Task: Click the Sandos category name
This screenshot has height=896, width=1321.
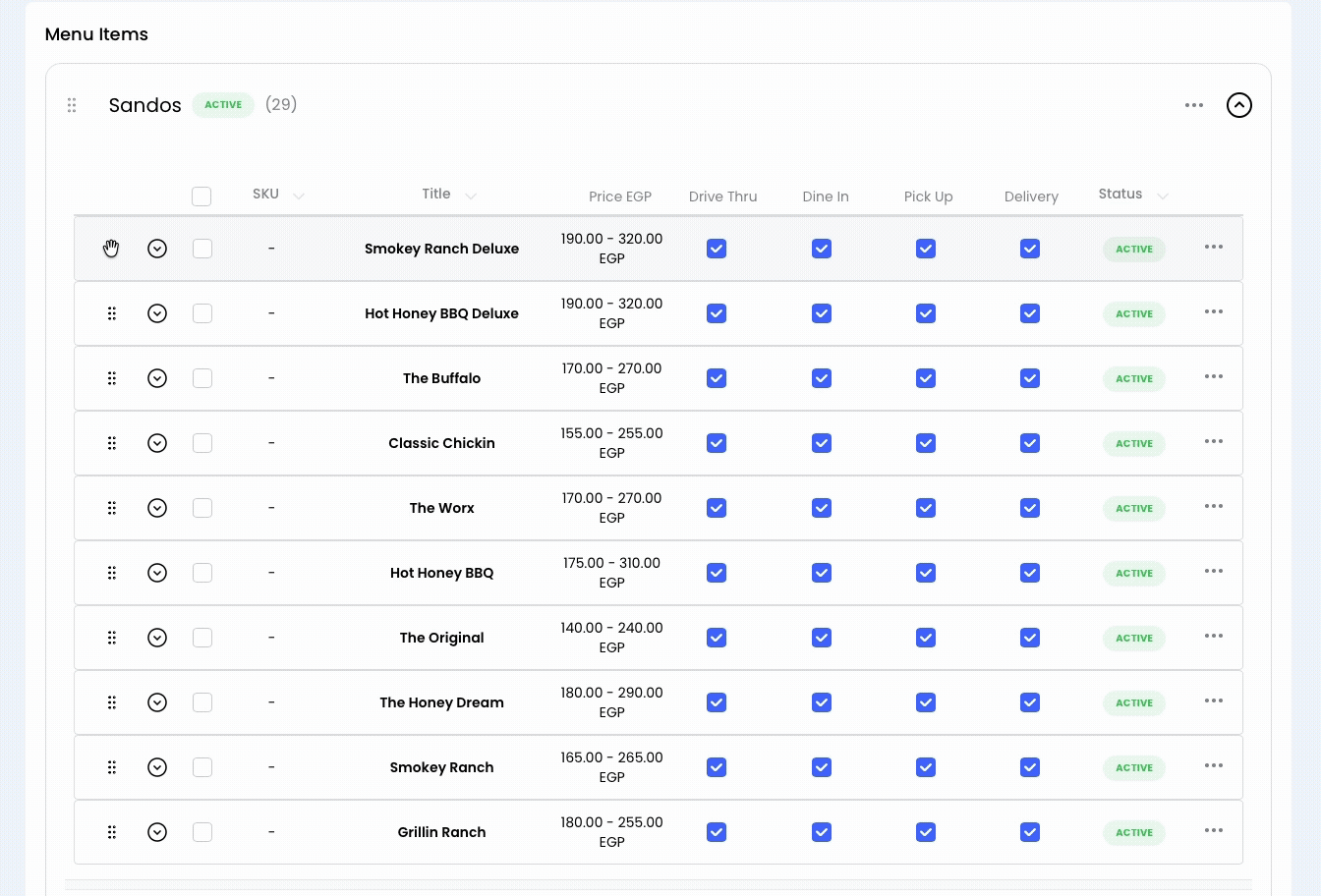Action: [x=145, y=105]
